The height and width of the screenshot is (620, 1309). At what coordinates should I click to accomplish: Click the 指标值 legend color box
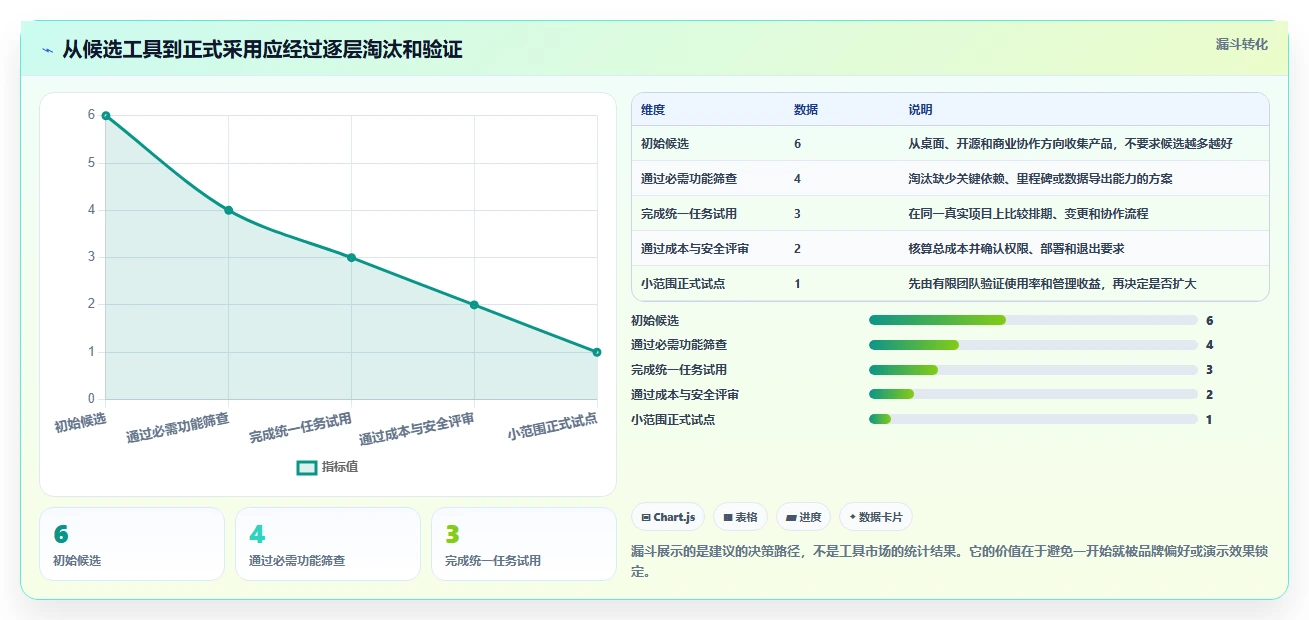click(x=307, y=467)
